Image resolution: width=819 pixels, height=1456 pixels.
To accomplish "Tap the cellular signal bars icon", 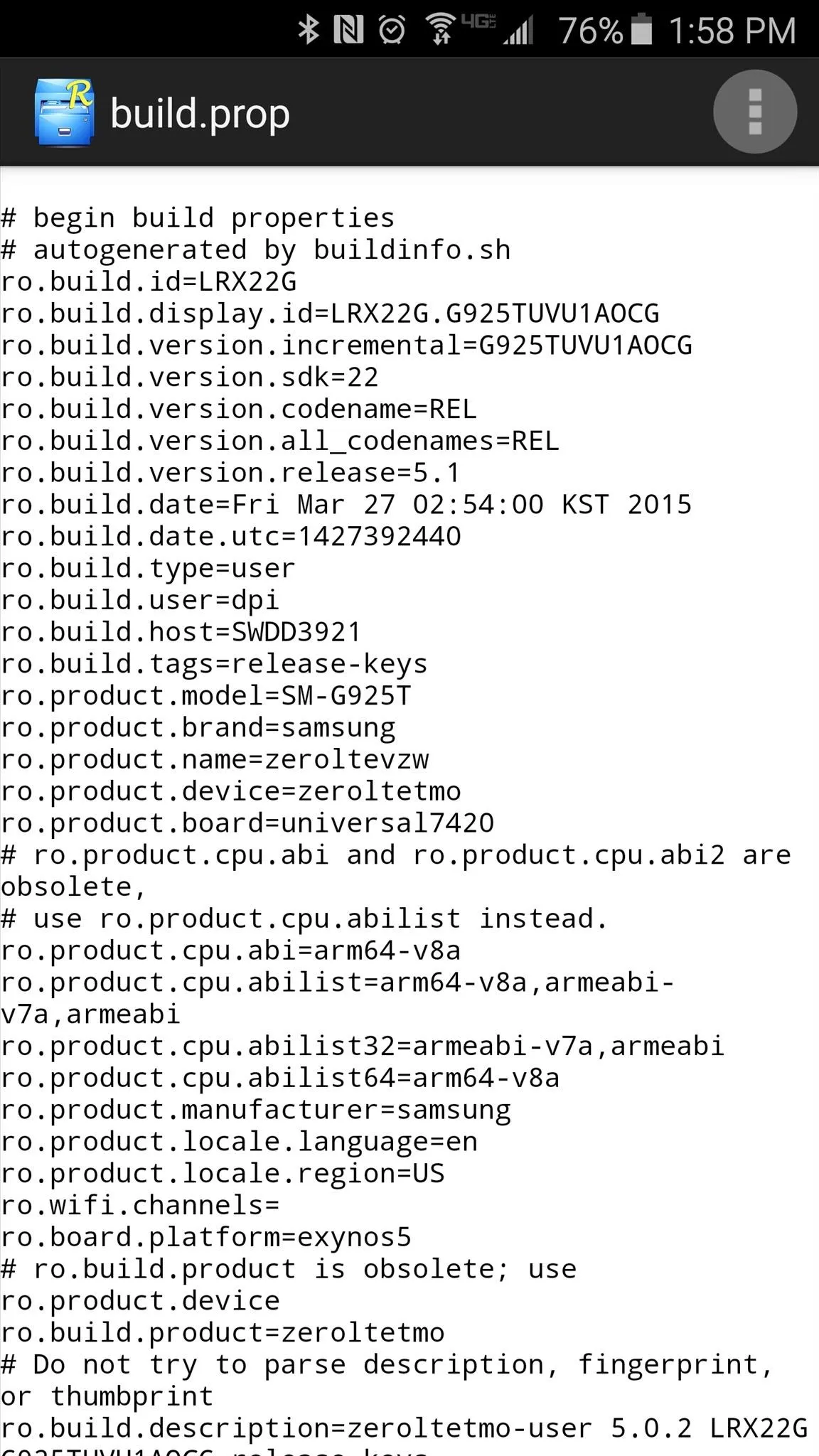I will point(518,31).
